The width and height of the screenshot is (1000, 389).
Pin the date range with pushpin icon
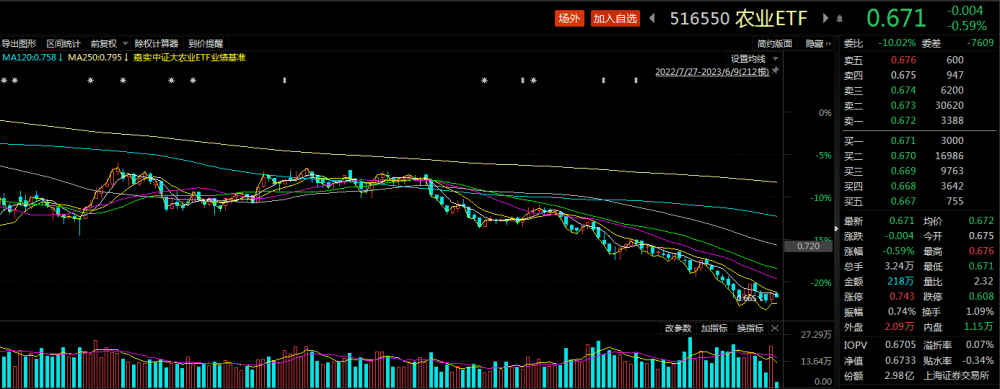pos(776,71)
